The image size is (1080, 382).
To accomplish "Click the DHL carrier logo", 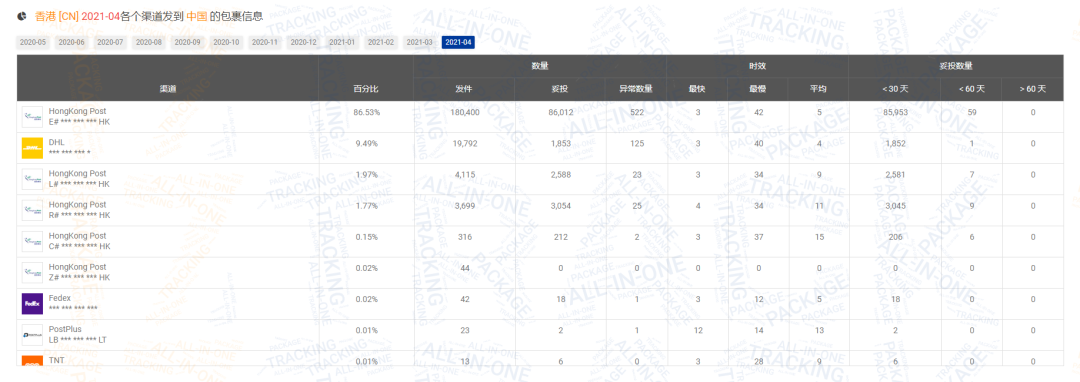I will (x=33, y=147).
